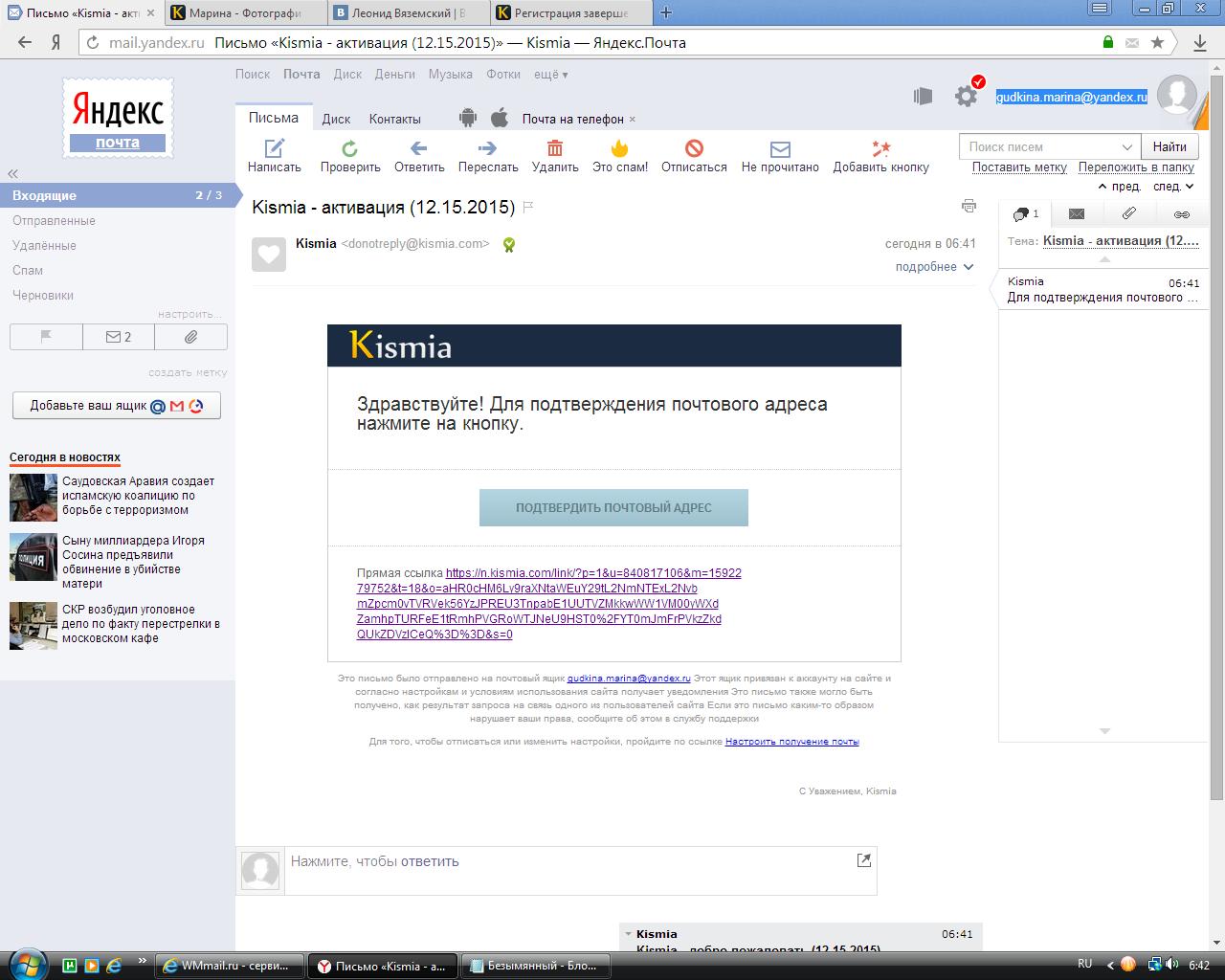Open the Контакты tab
Viewport: 1225px width, 980px height.
pos(395,119)
